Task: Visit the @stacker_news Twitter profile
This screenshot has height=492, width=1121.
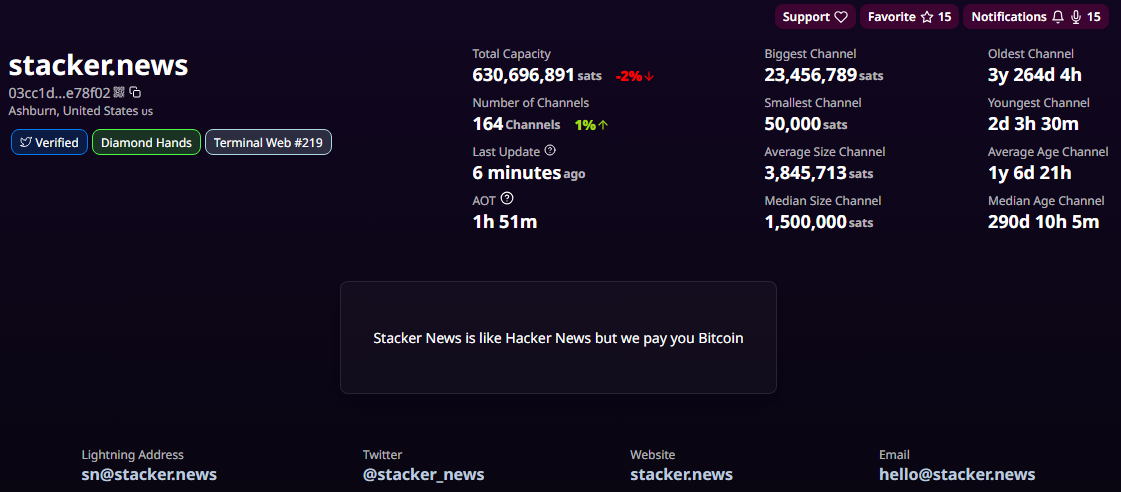Action: 423,474
